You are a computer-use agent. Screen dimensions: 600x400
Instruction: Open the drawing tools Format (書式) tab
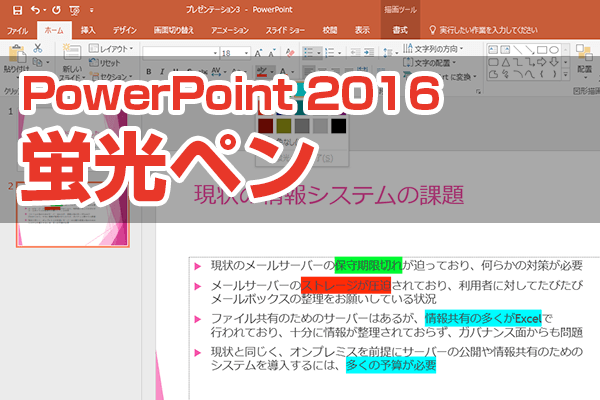coord(400,30)
